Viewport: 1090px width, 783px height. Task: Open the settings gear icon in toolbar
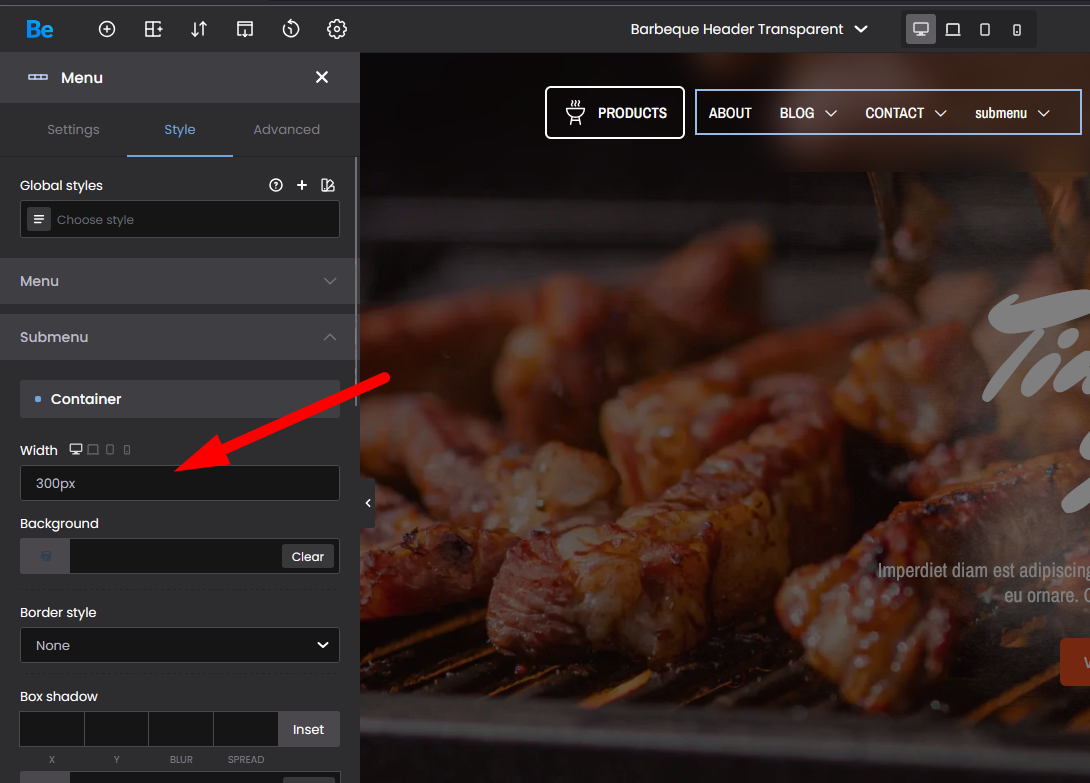(x=337, y=29)
